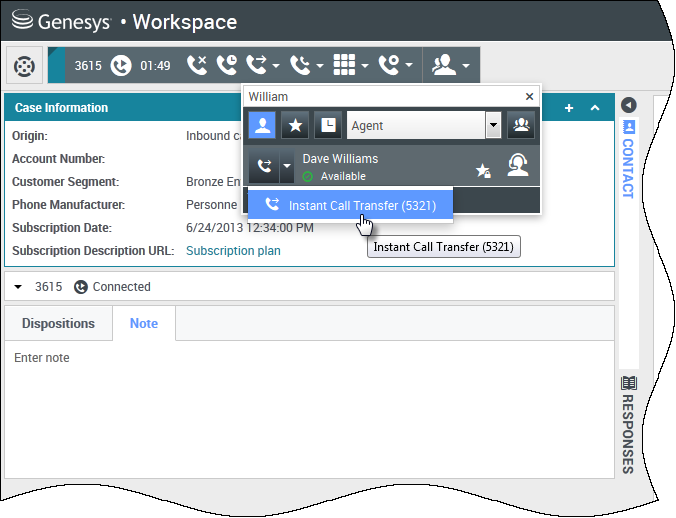Click the consultation people icon
The height and width of the screenshot is (518, 676).
point(444,65)
